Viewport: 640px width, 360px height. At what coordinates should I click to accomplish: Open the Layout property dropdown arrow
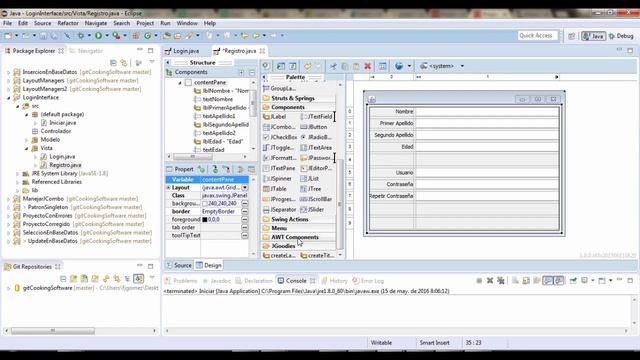pos(244,188)
